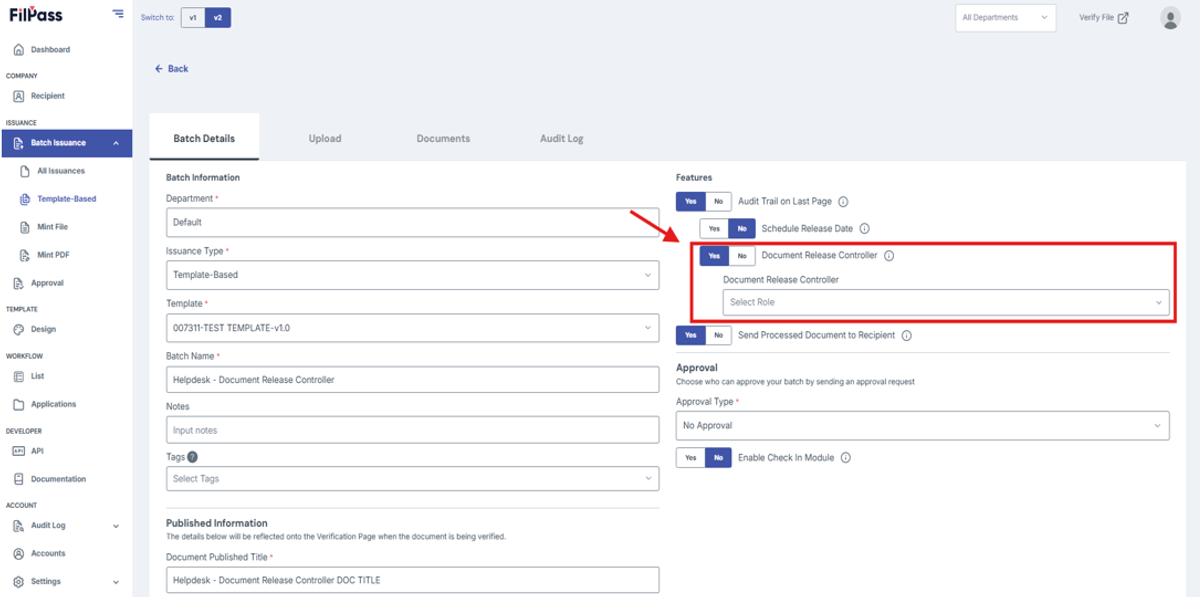1200x597 pixels.
Task: Collapse the Batch Issuance sidebar chevron
Action: coord(116,143)
